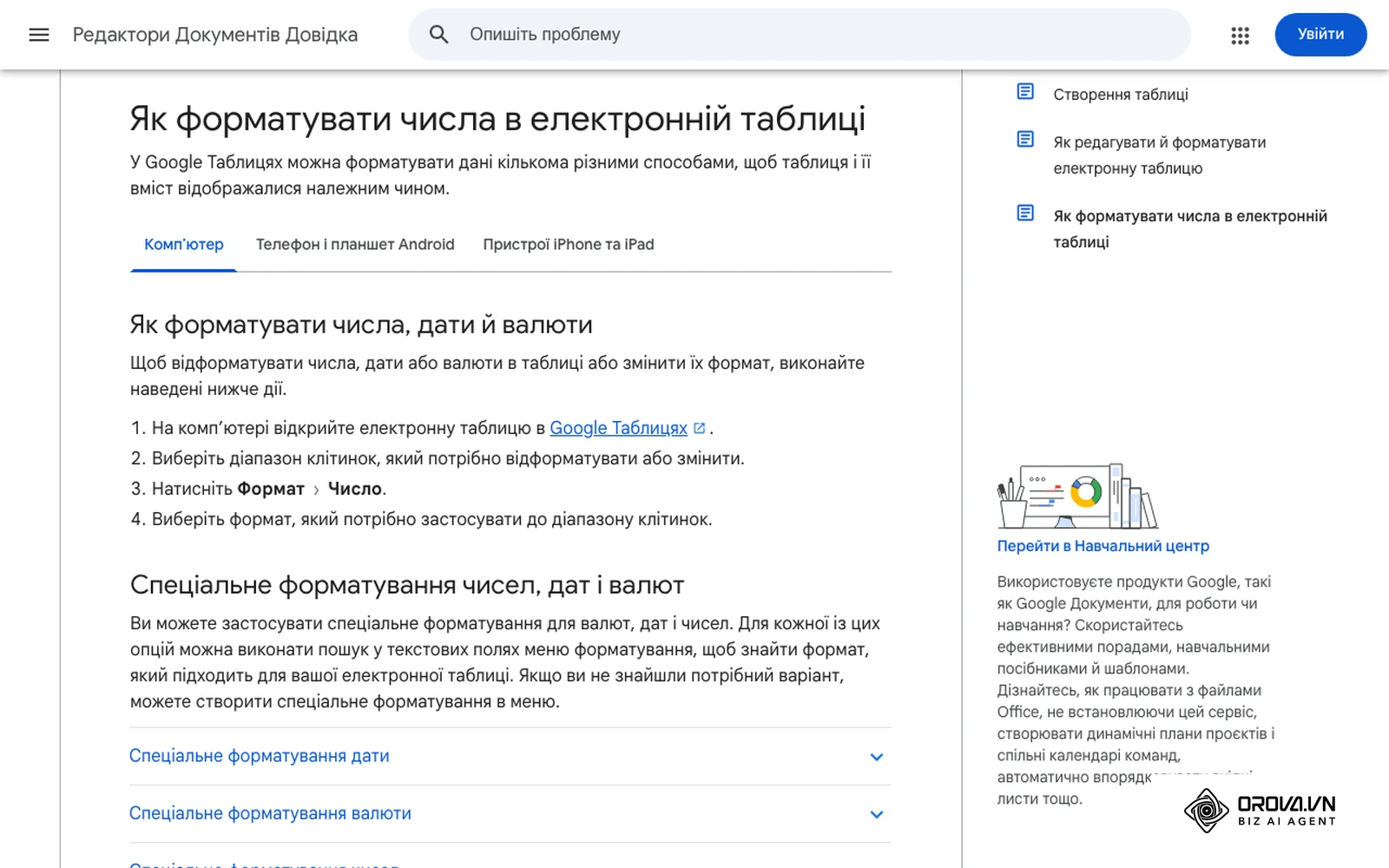Click the search magnifier icon
Screen dimensions: 1389x868
tap(439, 35)
